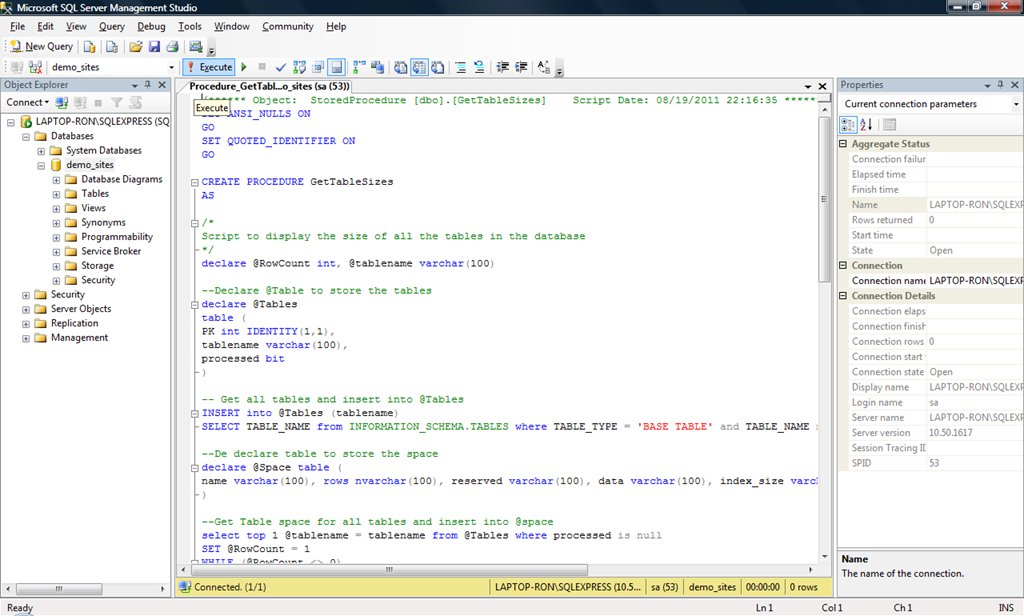Viewport: 1024px width, 616px height.
Task: Click the Object Explorer horizontal scrollbar thumb
Action: [x=59, y=589]
